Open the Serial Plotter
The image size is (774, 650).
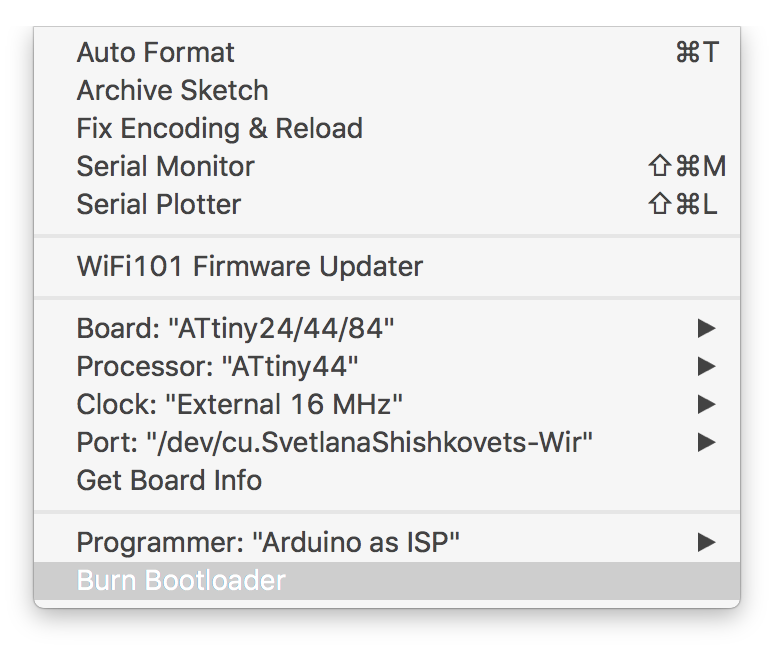coord(387,204)
